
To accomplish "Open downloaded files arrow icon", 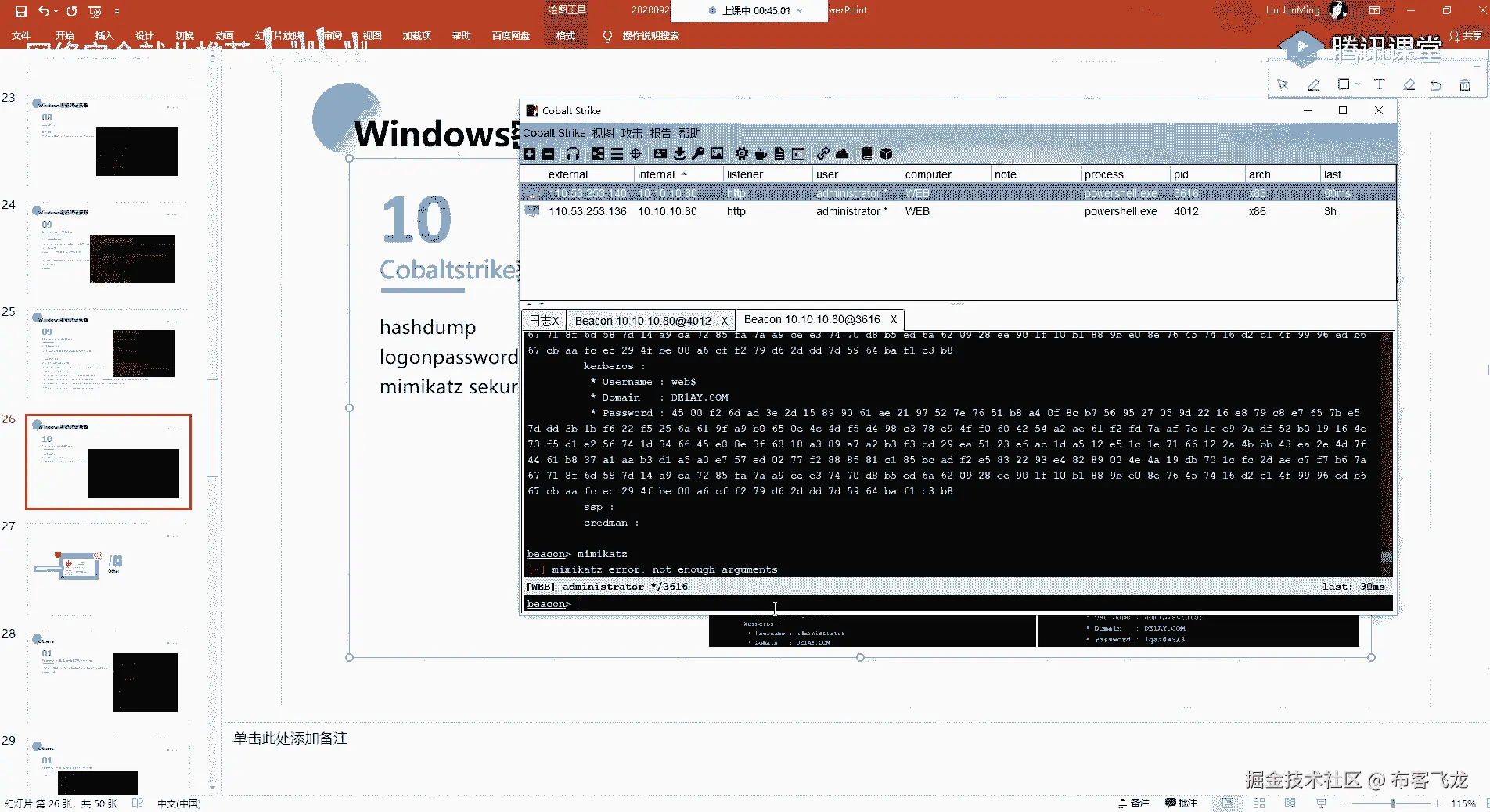I will pos(679,154).
